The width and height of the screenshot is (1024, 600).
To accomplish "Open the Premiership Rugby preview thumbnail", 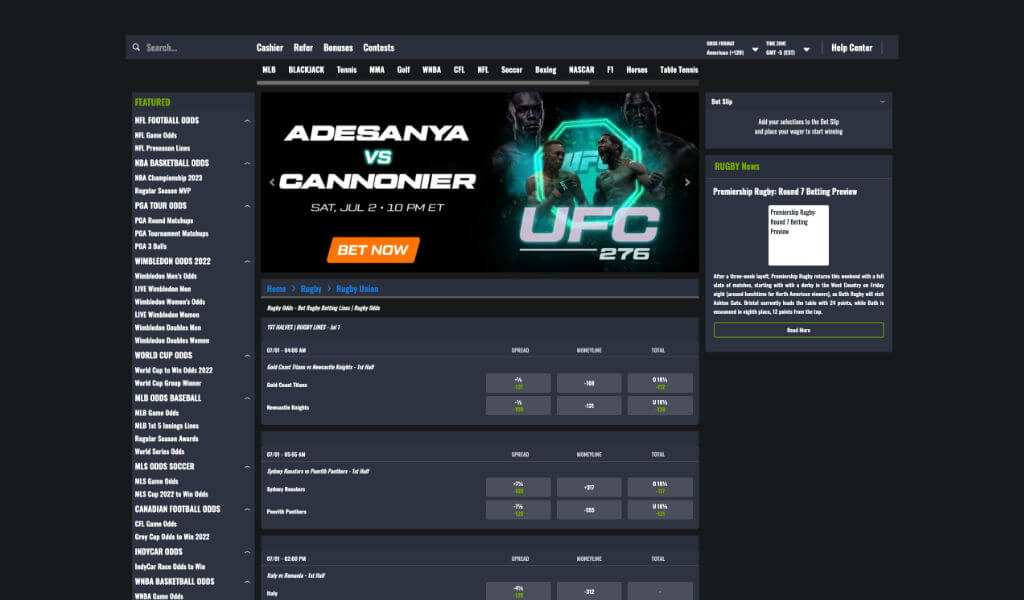I will coord(799,235).
